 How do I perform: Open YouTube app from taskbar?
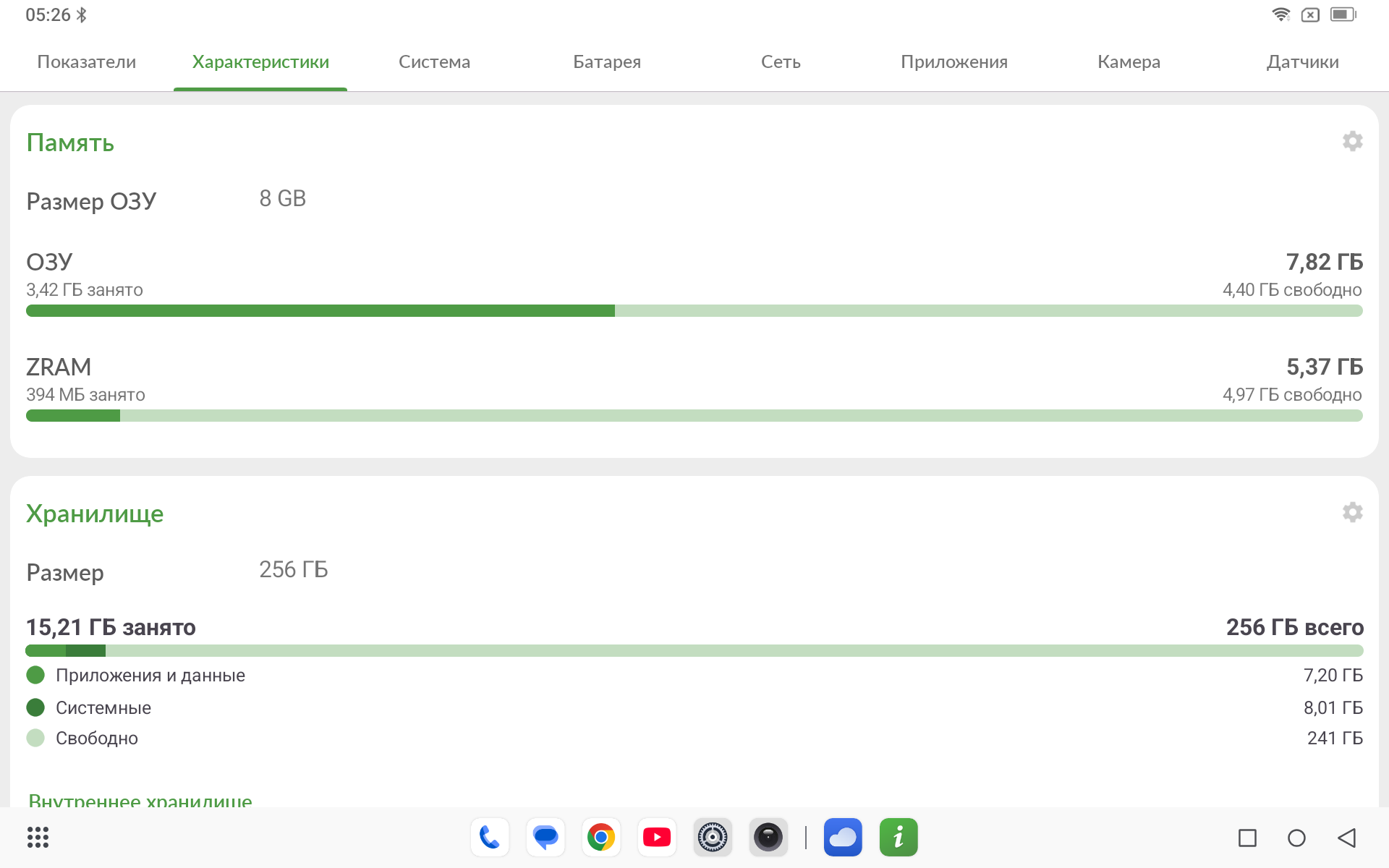tap(657, 838)
